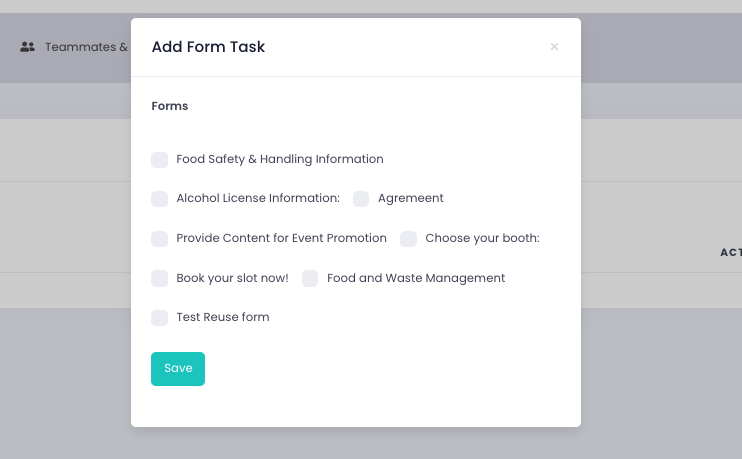Viewport: 742px width, 459px height.
Task: Click the 'Alcohol License Information:' label text
Action: [258, 199]
